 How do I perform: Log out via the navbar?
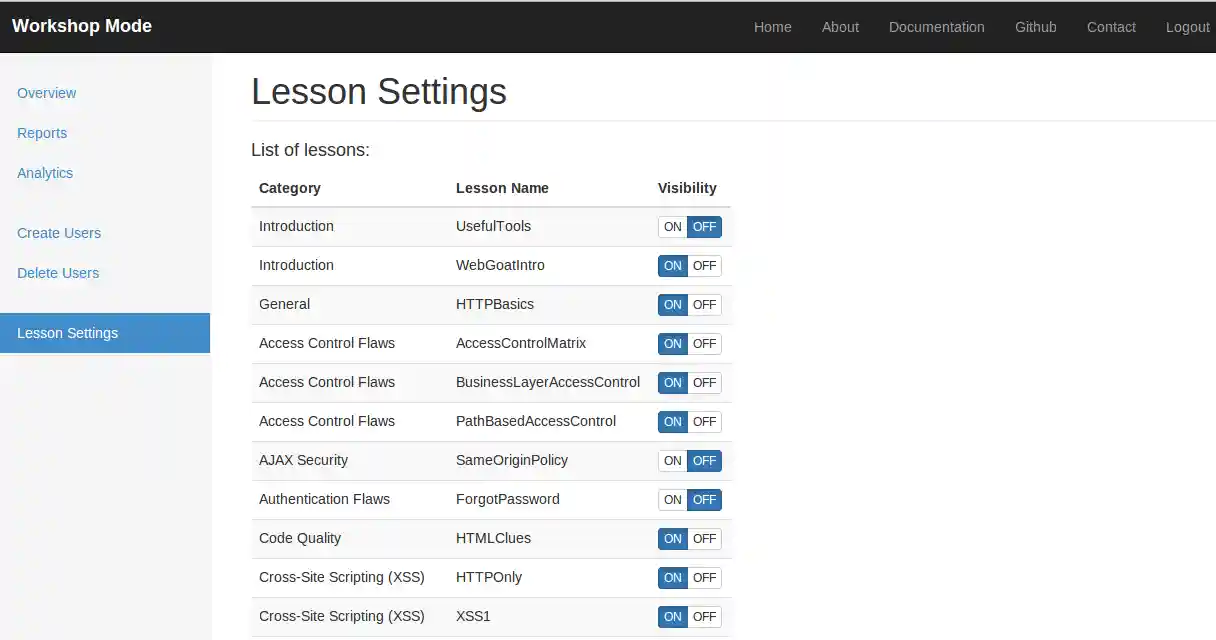pyautogui.click(x=1187, y=27)
